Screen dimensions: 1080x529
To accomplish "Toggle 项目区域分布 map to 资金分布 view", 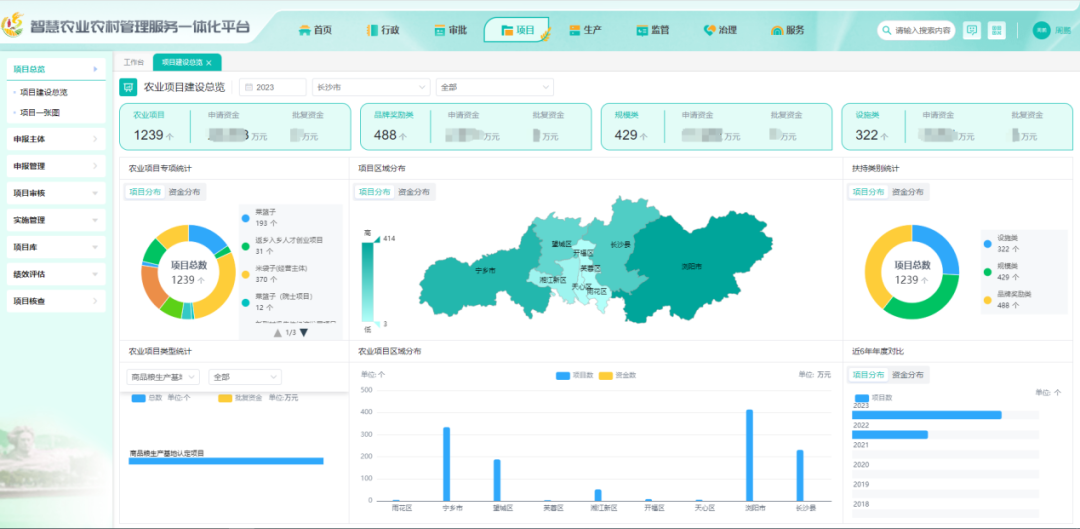I will (413, 192).
